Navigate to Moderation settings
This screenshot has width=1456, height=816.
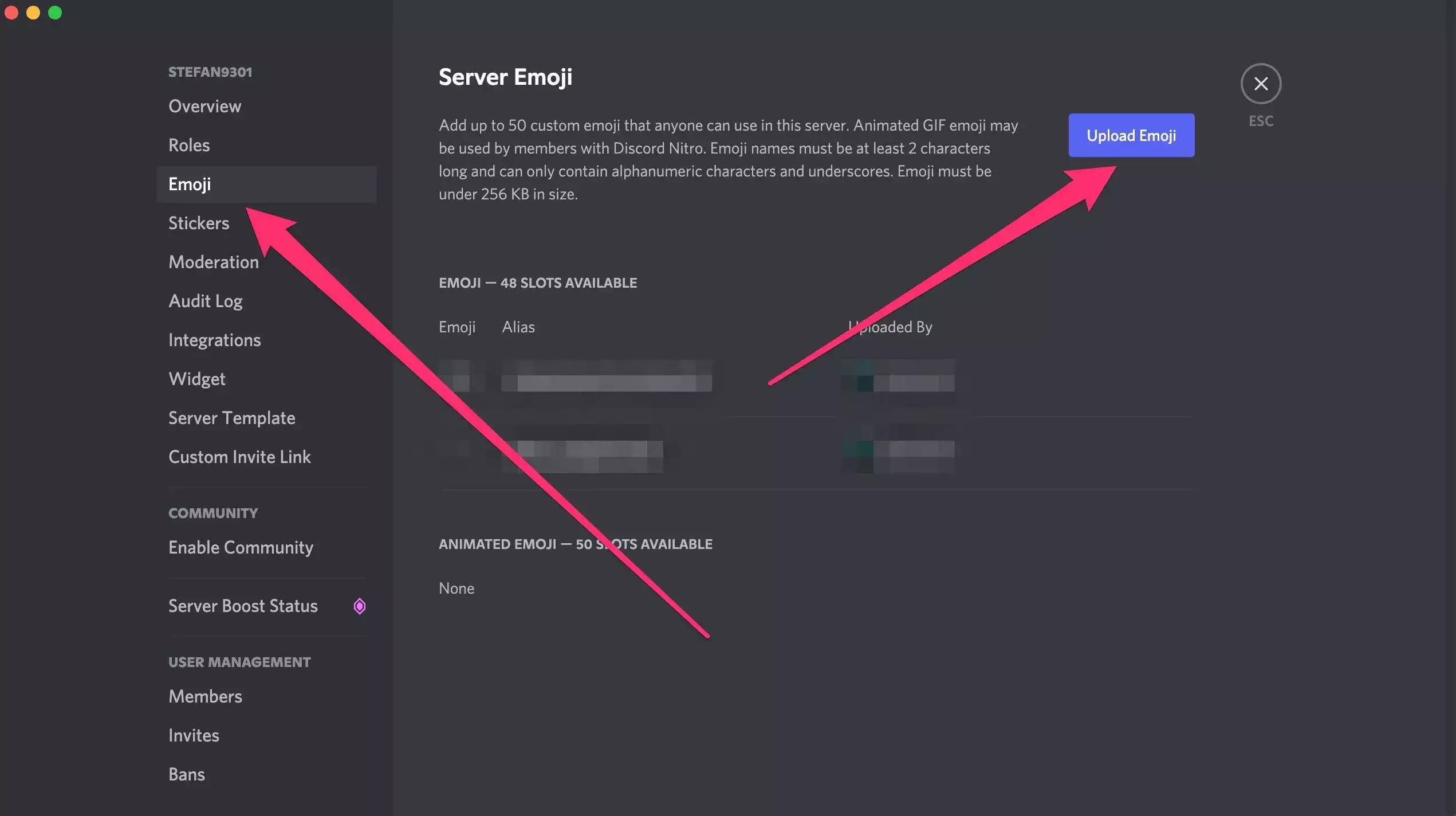pyautogui.click(x=213, y=262)
